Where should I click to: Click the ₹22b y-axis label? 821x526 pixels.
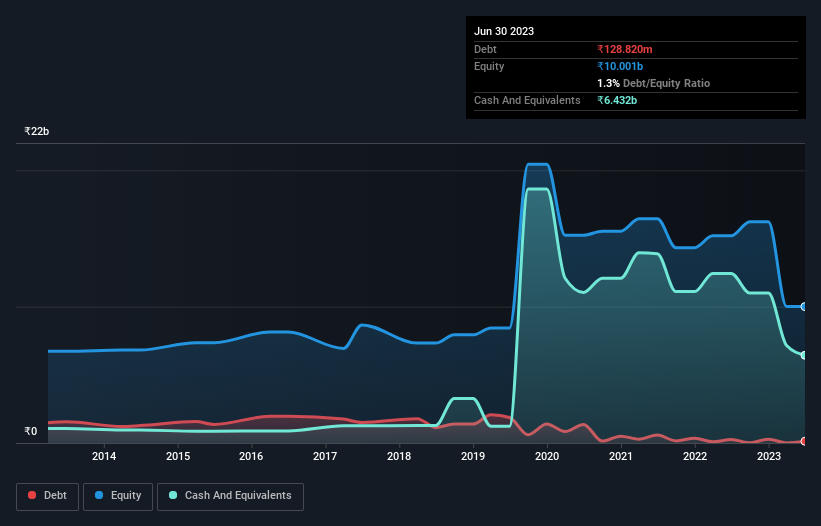(x=37, y=131)
